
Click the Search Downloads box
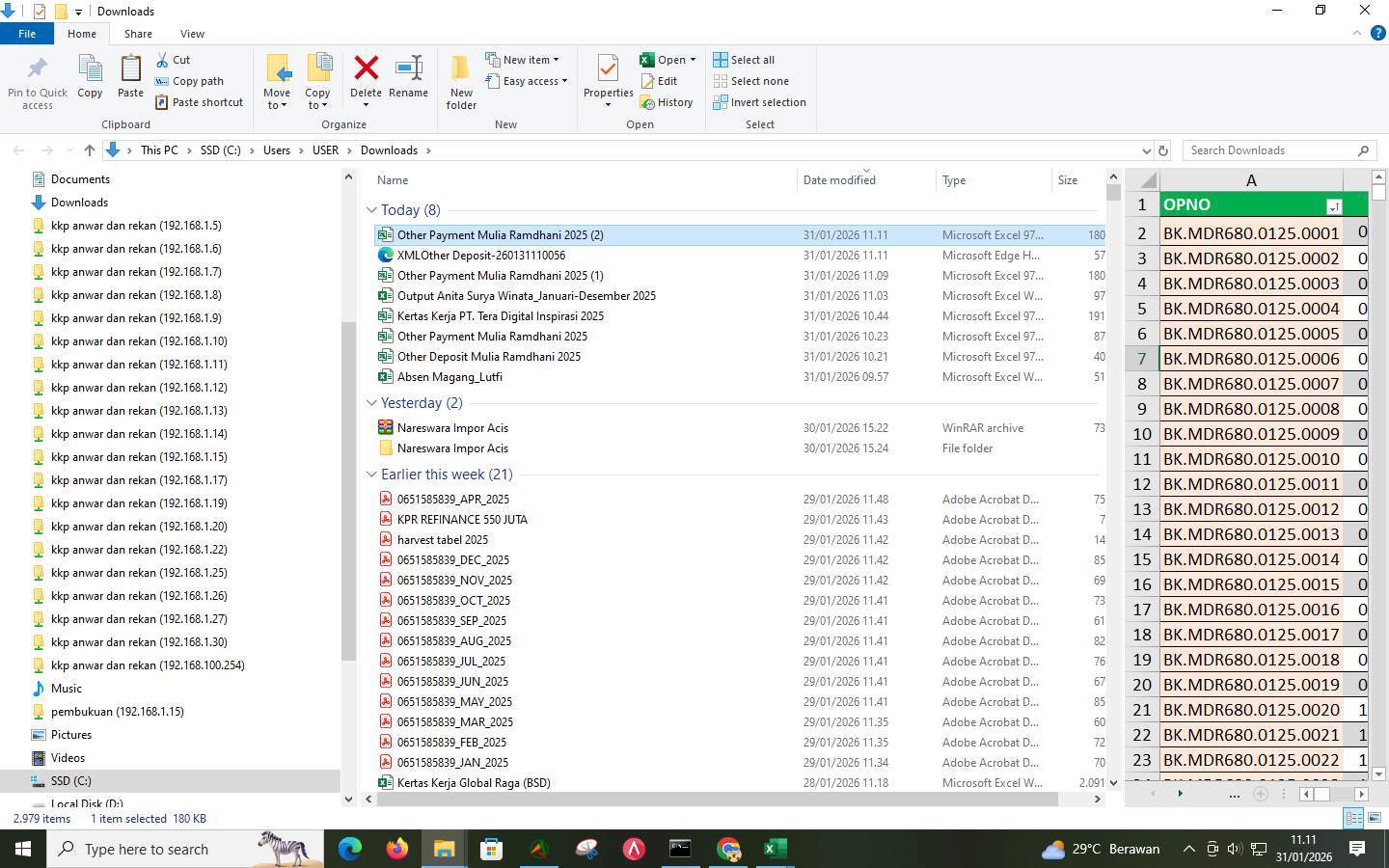click(1273, 150)
